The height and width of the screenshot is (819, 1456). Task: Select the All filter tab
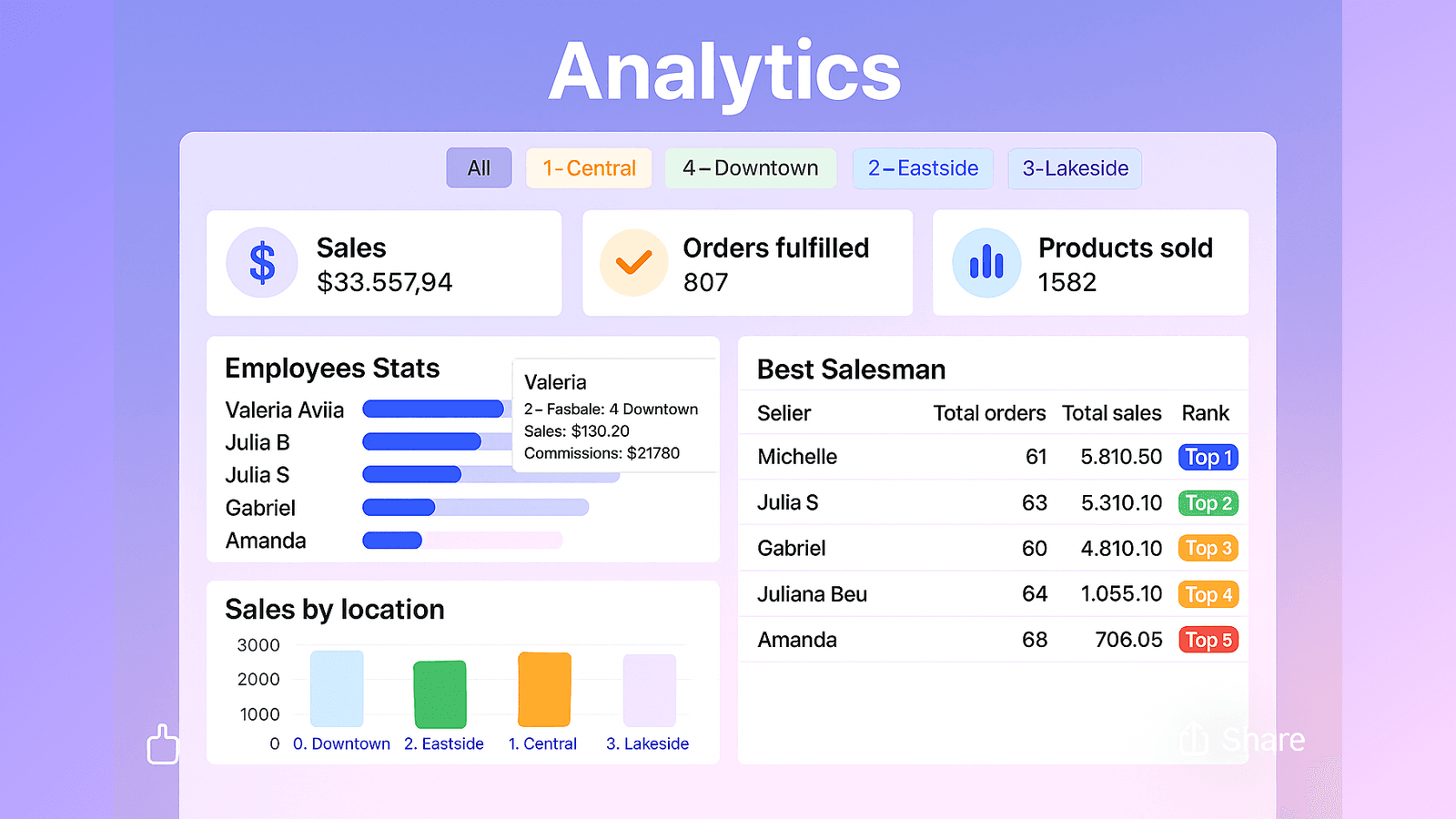[x=479, y=167]
